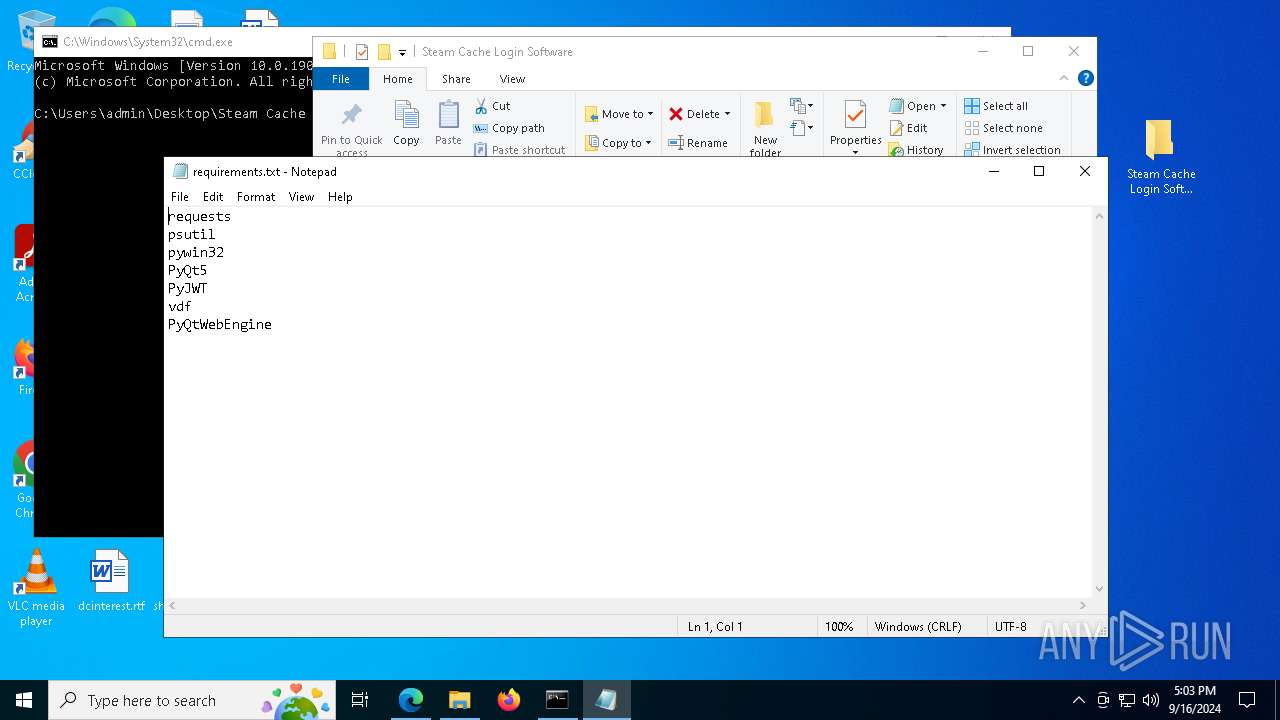Click the taskbar clock showing 5:03 PM

[x=1194, y=700]
